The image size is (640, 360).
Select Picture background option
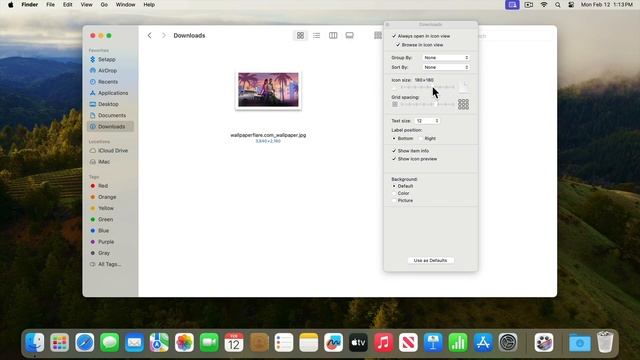click(394, 201)
